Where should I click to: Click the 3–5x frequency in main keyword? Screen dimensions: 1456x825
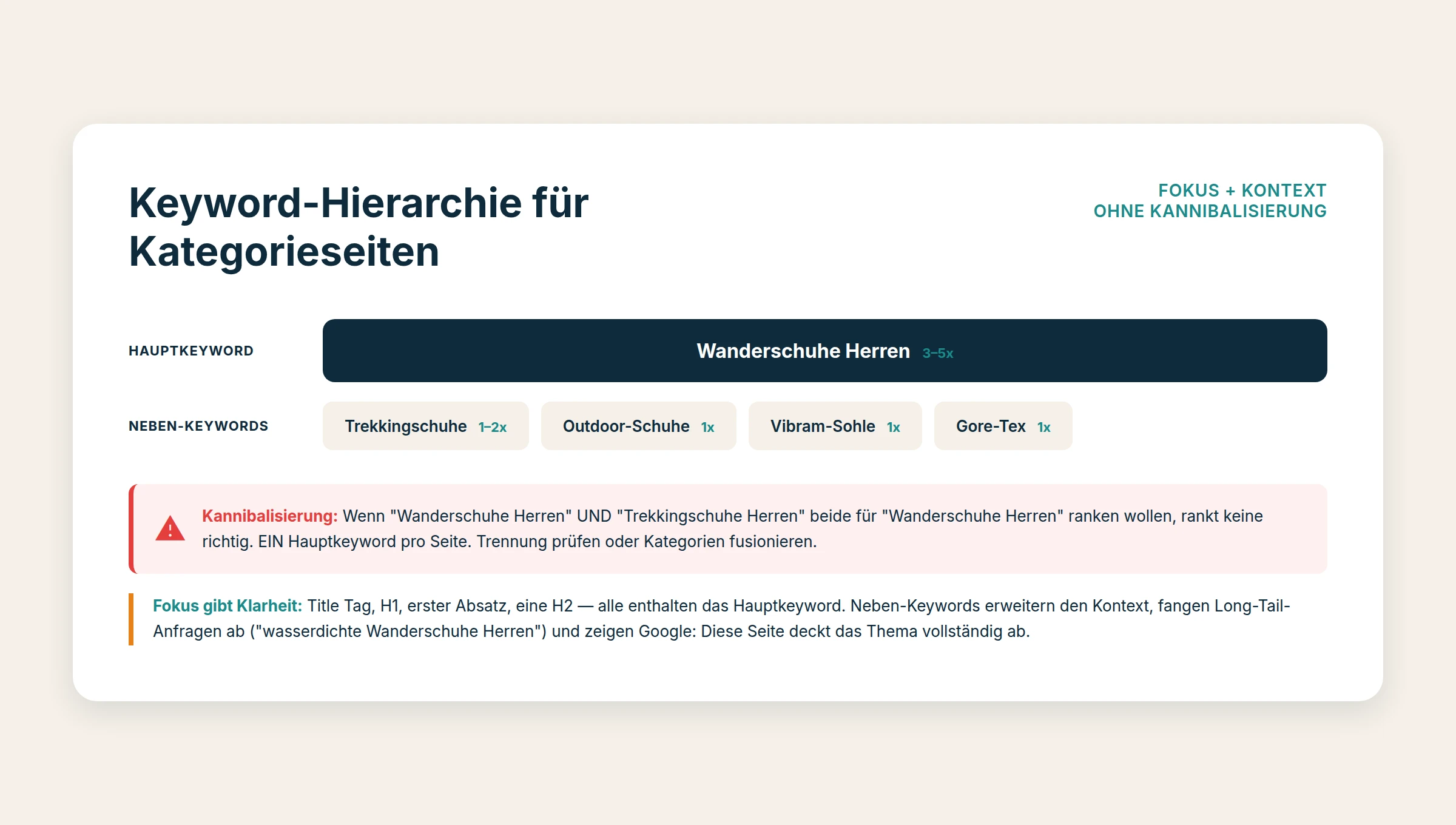pos(938,353)
